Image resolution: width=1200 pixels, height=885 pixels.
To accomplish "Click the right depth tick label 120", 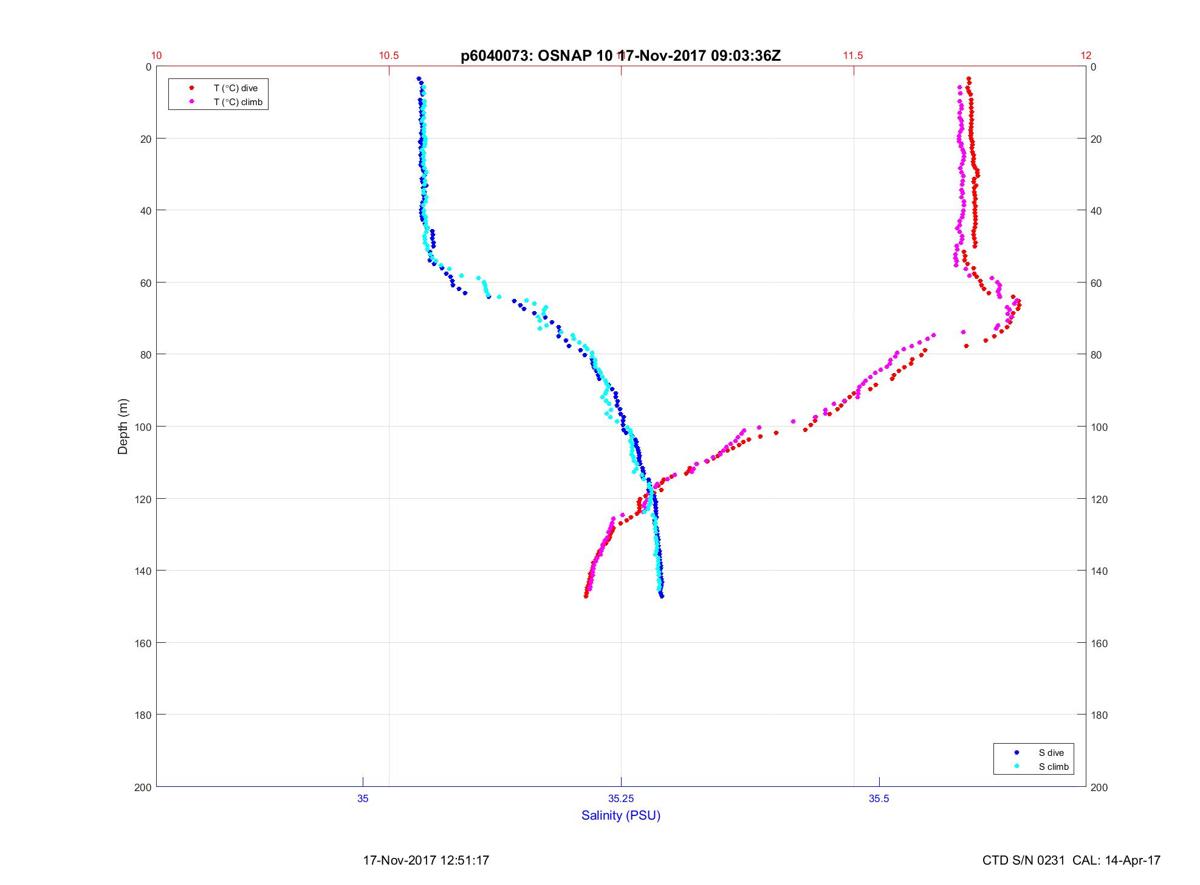I will click(x=1100, y=499).
